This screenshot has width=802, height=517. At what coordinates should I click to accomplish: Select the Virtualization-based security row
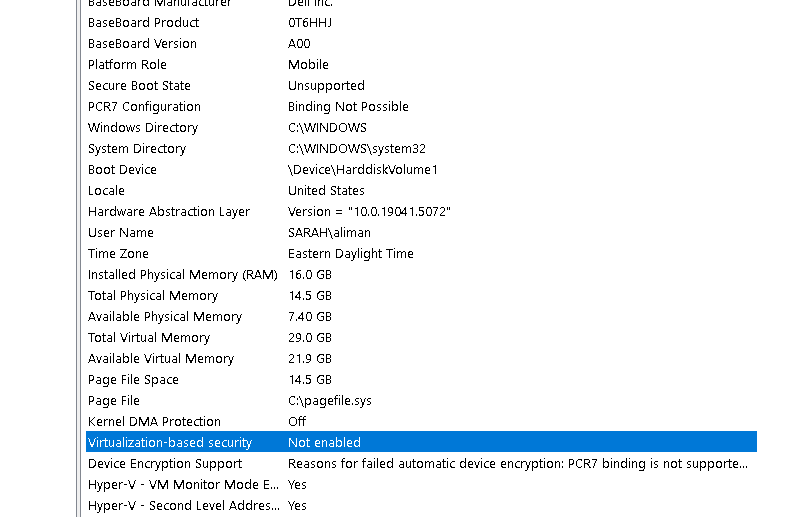coord(170,442)
